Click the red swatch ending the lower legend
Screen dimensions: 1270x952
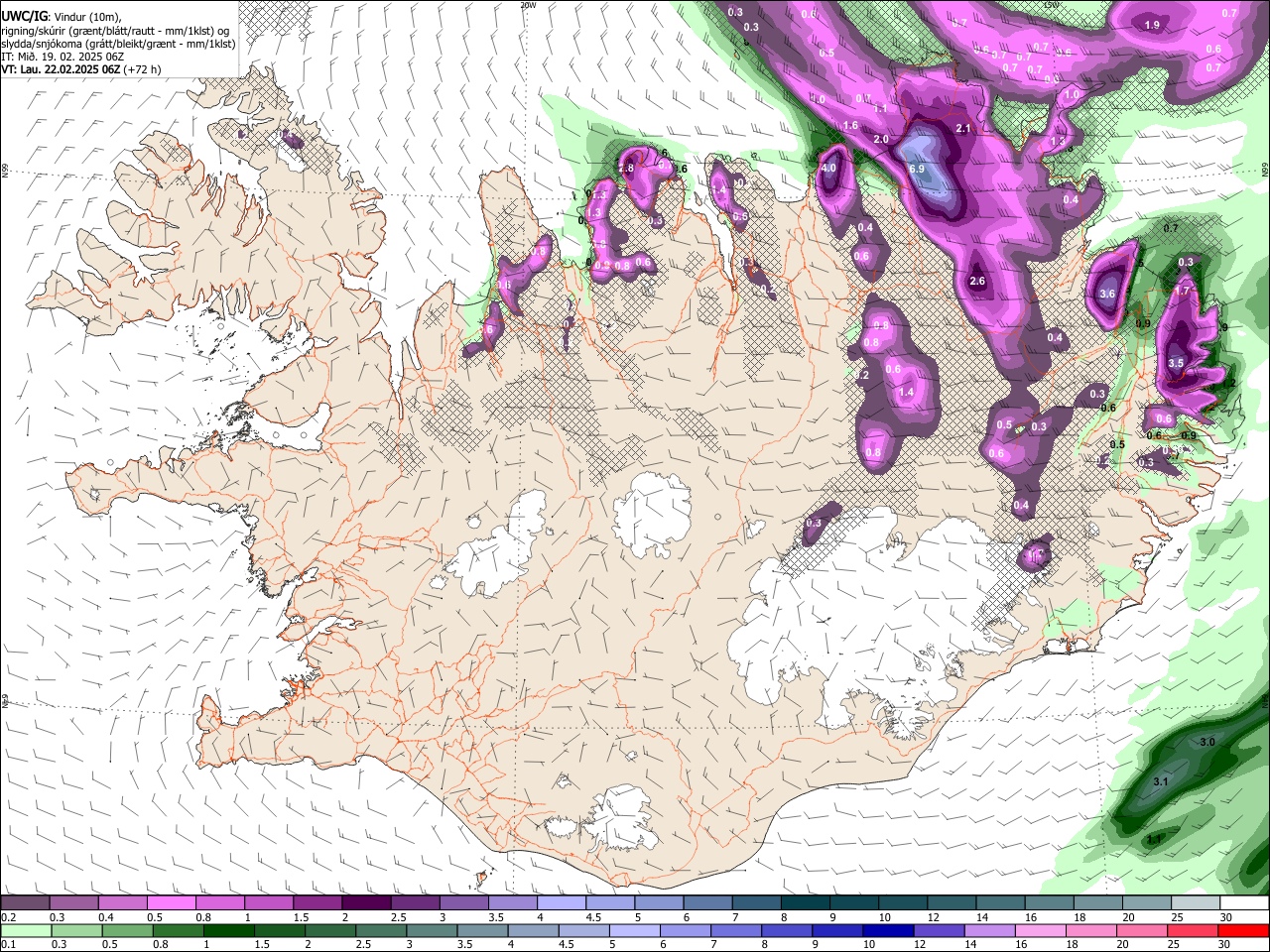pyautogui.click(x=1244, y=930)
